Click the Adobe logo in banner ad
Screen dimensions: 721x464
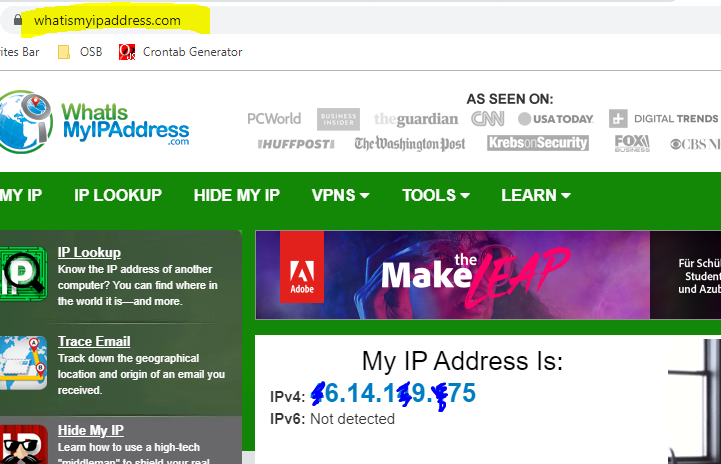point(302,267)
